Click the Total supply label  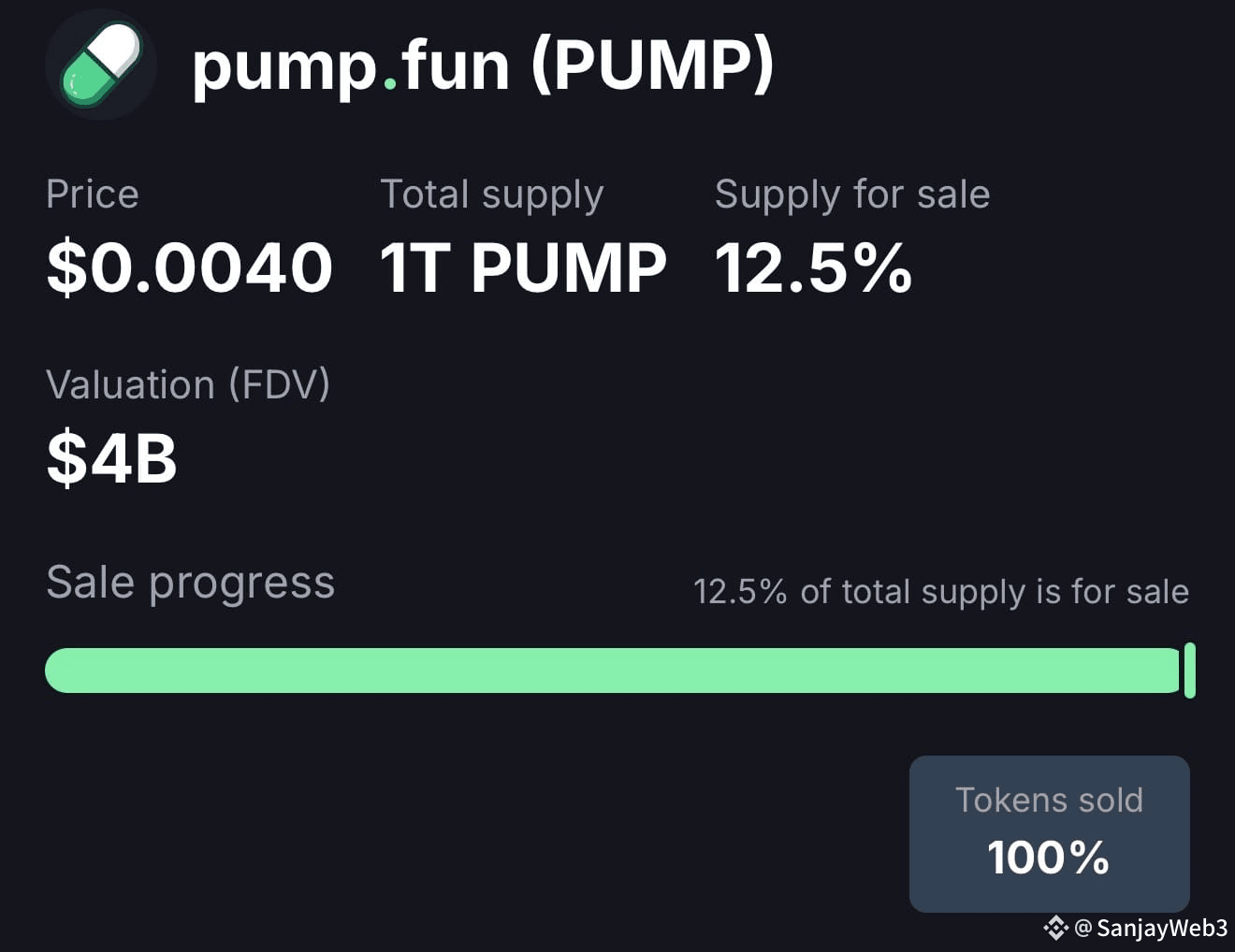click(492, 195)
